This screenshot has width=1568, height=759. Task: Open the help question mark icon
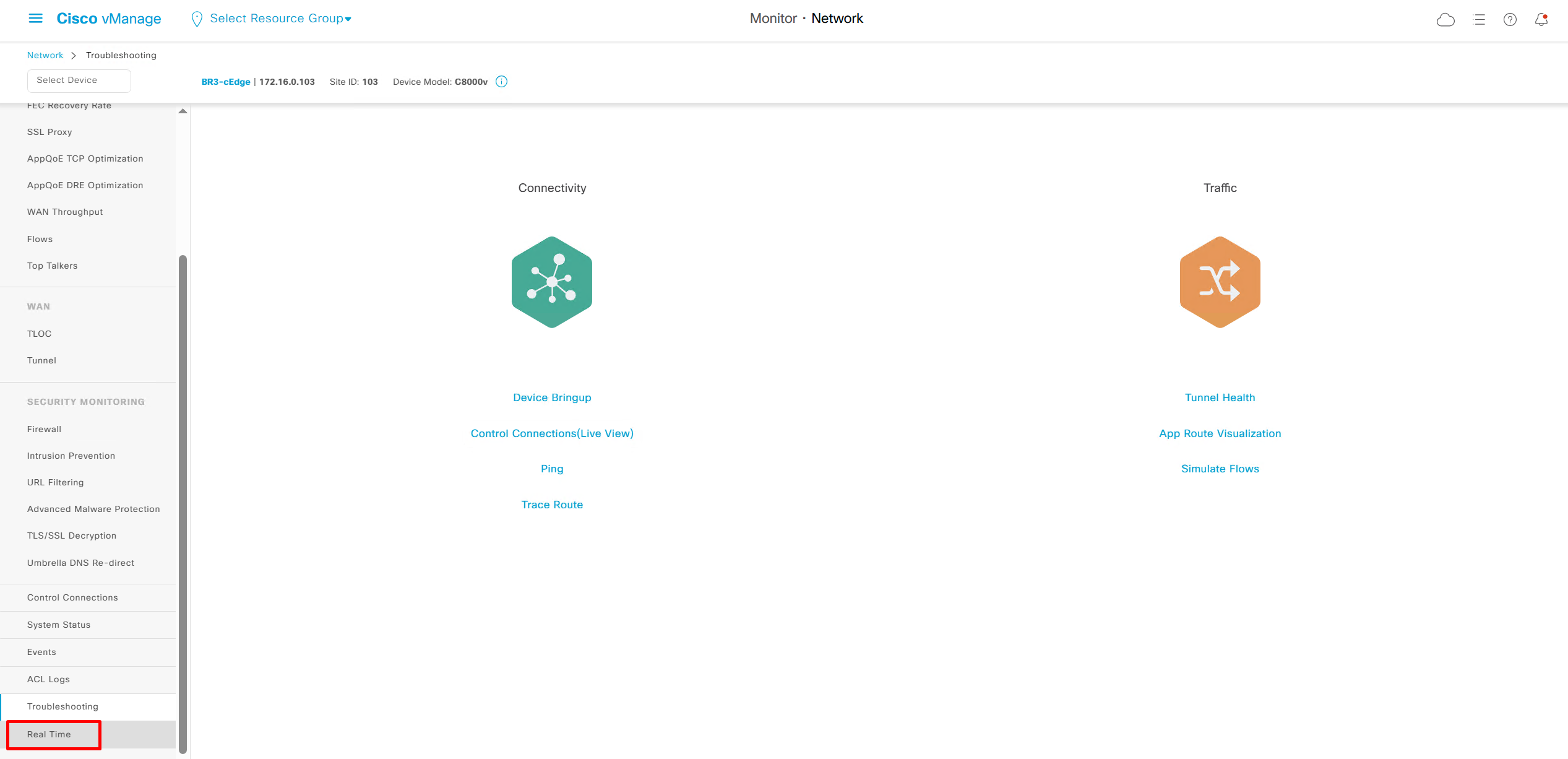click(x=1510, y=20)
